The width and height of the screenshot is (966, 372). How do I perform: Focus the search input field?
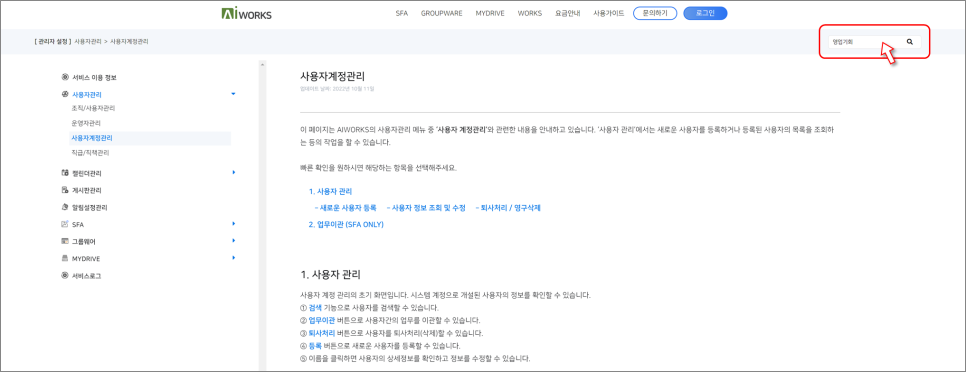click(x=866, y=42)
